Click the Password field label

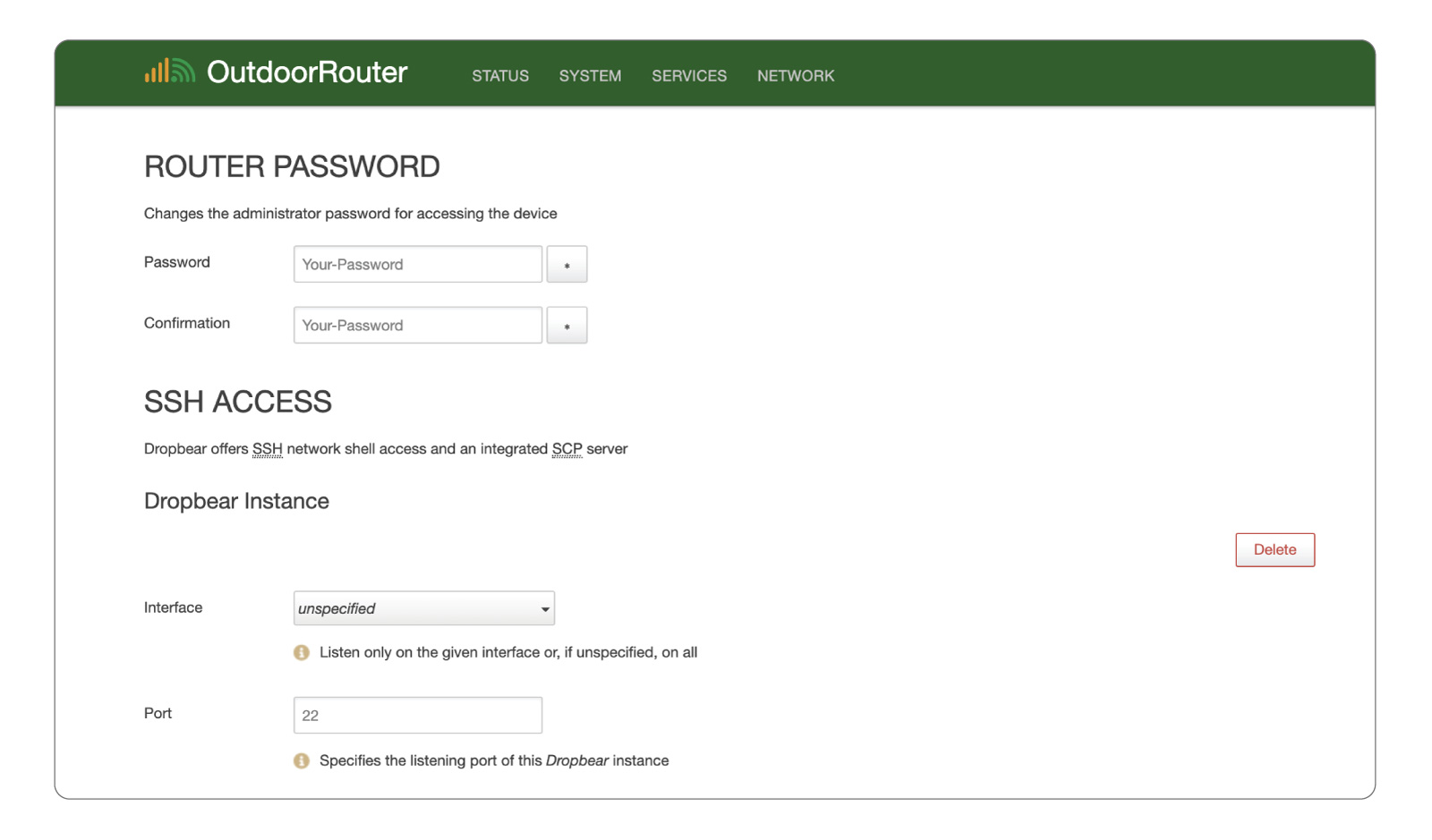click(177, 262)
